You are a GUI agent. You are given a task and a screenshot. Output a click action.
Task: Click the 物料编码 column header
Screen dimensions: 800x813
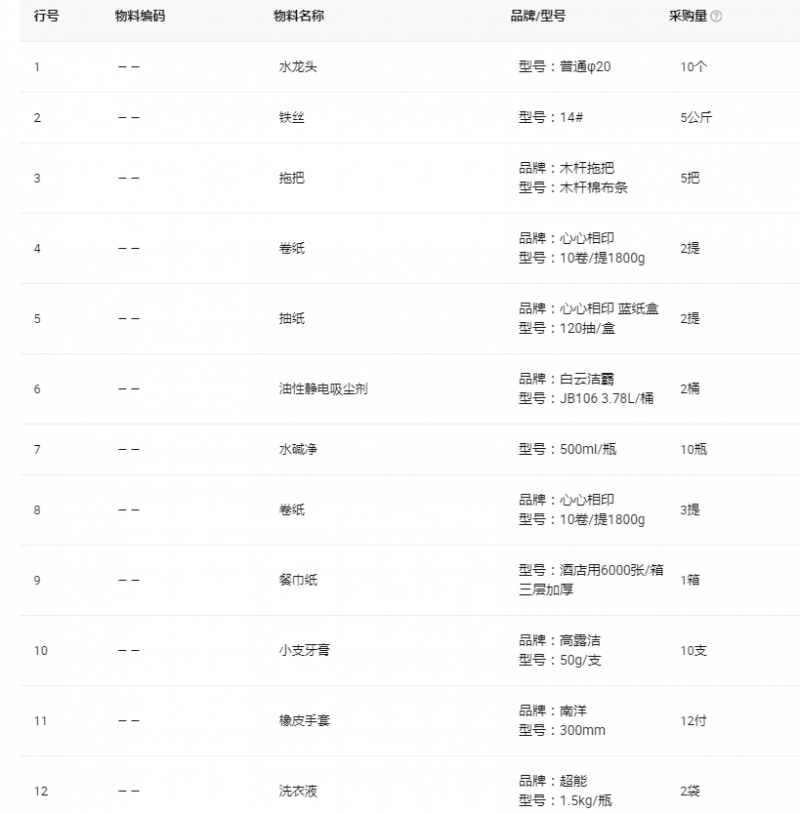pos(140,16)
